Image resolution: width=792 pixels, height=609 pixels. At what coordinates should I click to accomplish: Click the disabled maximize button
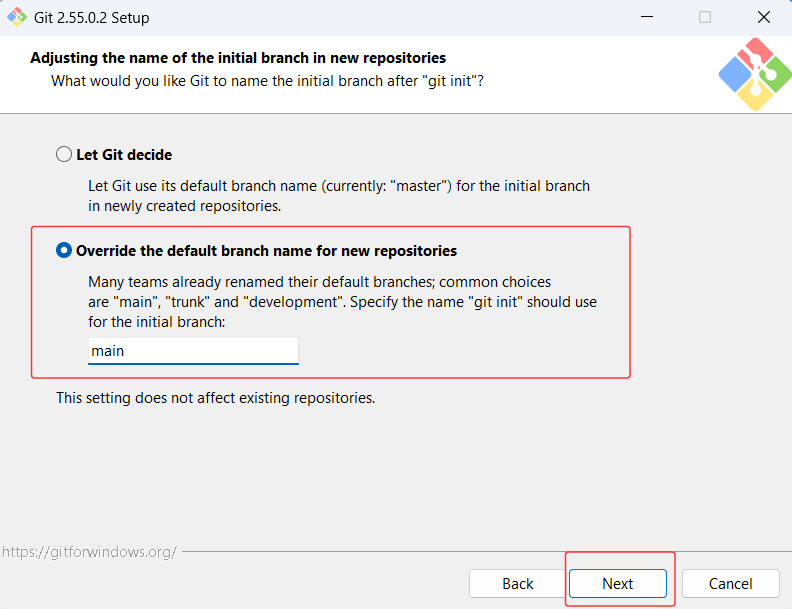click(705, 17)
